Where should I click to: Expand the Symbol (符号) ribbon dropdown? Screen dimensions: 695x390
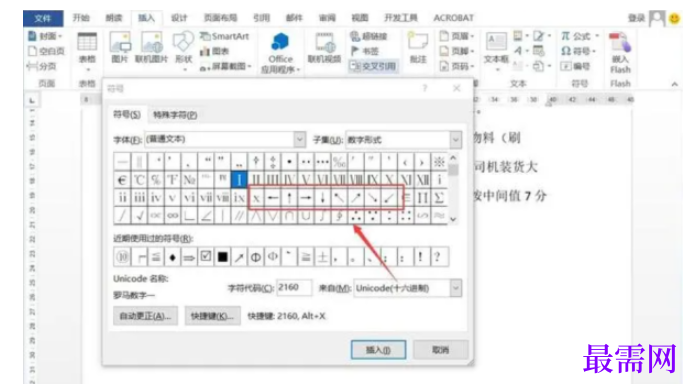pyautogui.click(x=594, y=51)
